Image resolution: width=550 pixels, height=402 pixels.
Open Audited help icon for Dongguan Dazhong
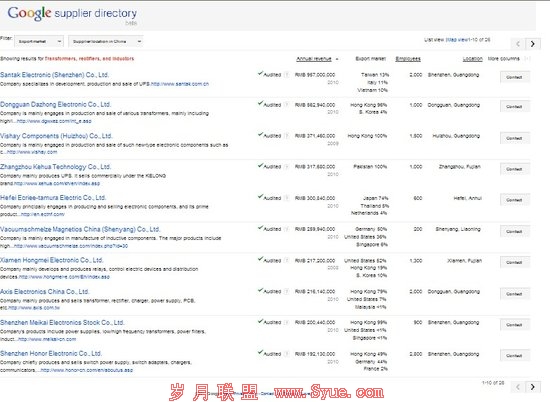(x=287, y=105)
